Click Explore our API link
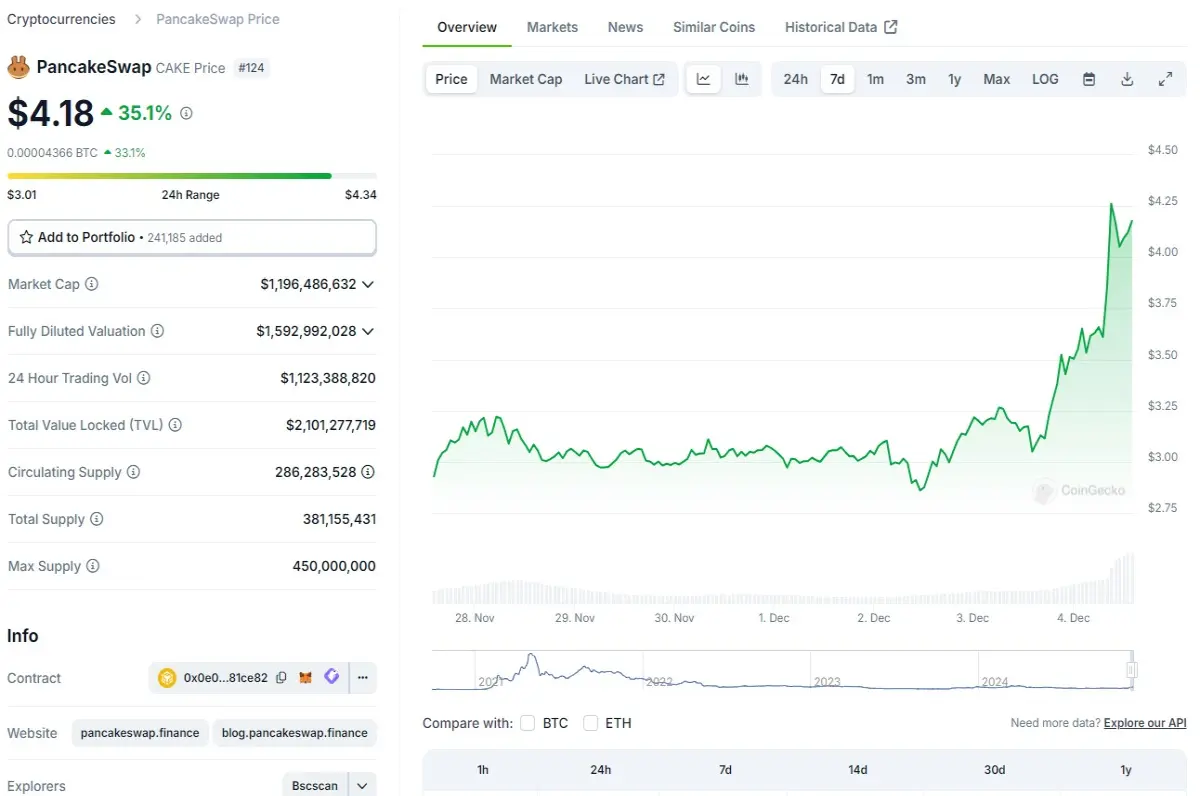 coord(1145,722)
